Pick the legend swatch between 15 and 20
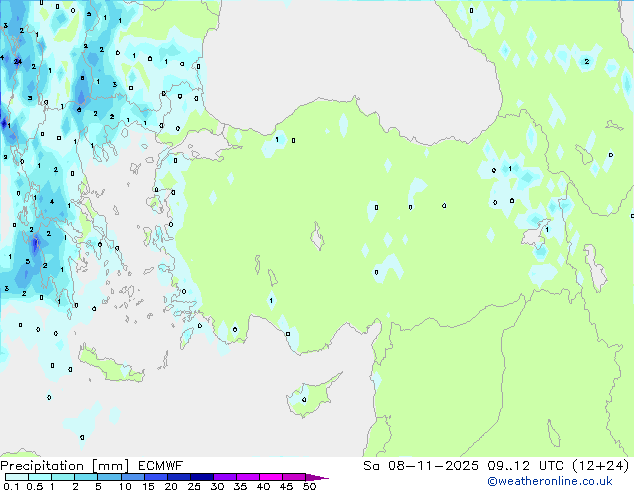634x490 pixels. [x=155, y=477]
